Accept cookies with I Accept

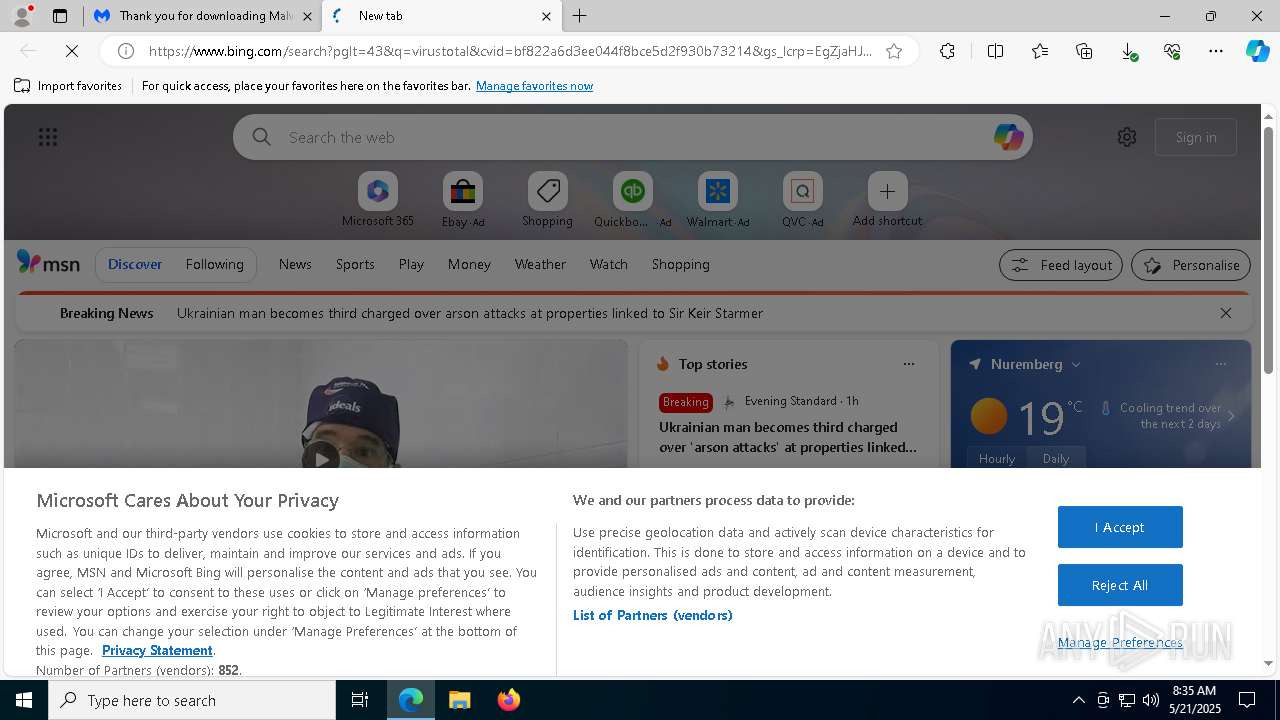click(x=1120, y=527)
